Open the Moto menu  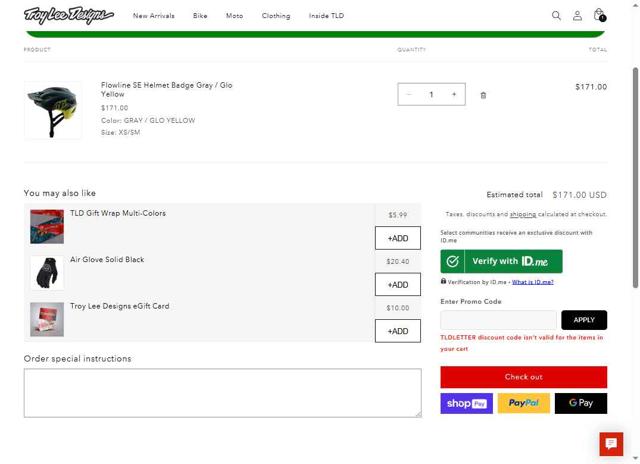(234, 16)
